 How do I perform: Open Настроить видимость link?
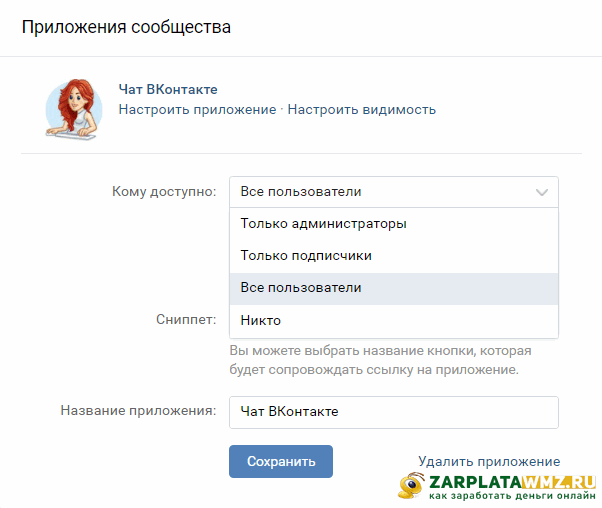pos(362,109)
